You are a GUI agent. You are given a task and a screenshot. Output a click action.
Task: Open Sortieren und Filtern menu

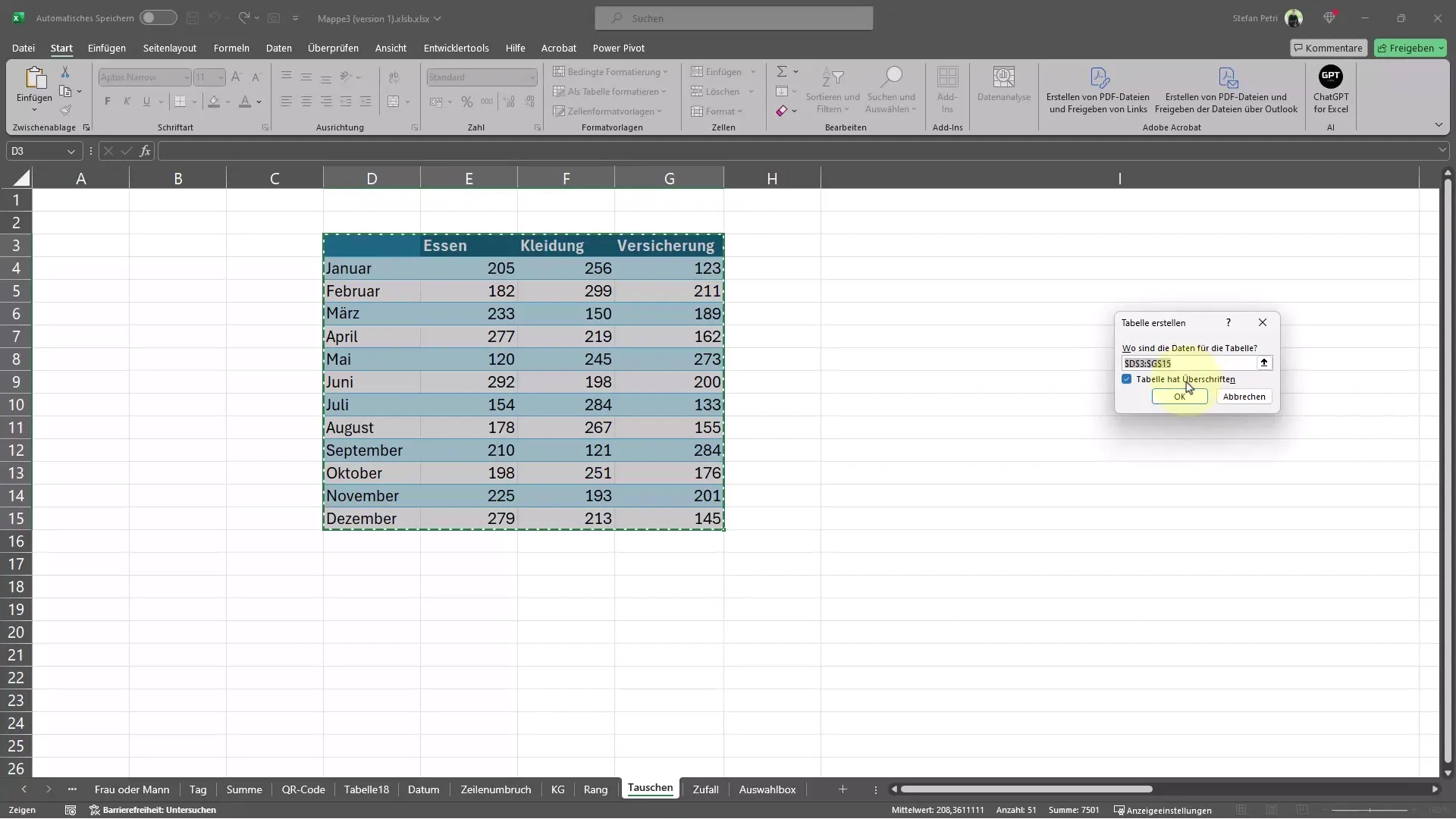[x=833, y=89]
